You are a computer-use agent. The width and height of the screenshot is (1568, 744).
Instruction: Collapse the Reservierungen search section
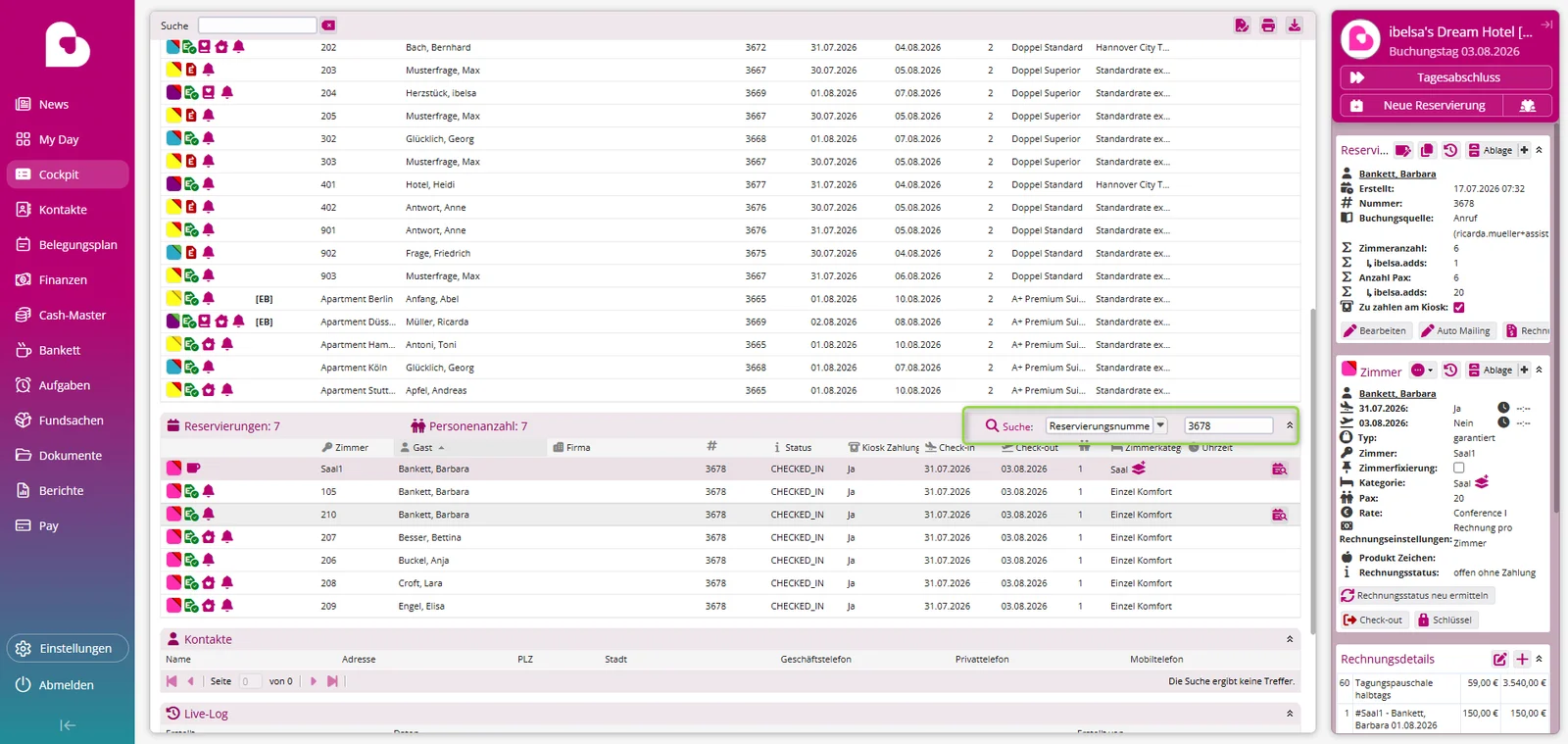click(1290, 425)
